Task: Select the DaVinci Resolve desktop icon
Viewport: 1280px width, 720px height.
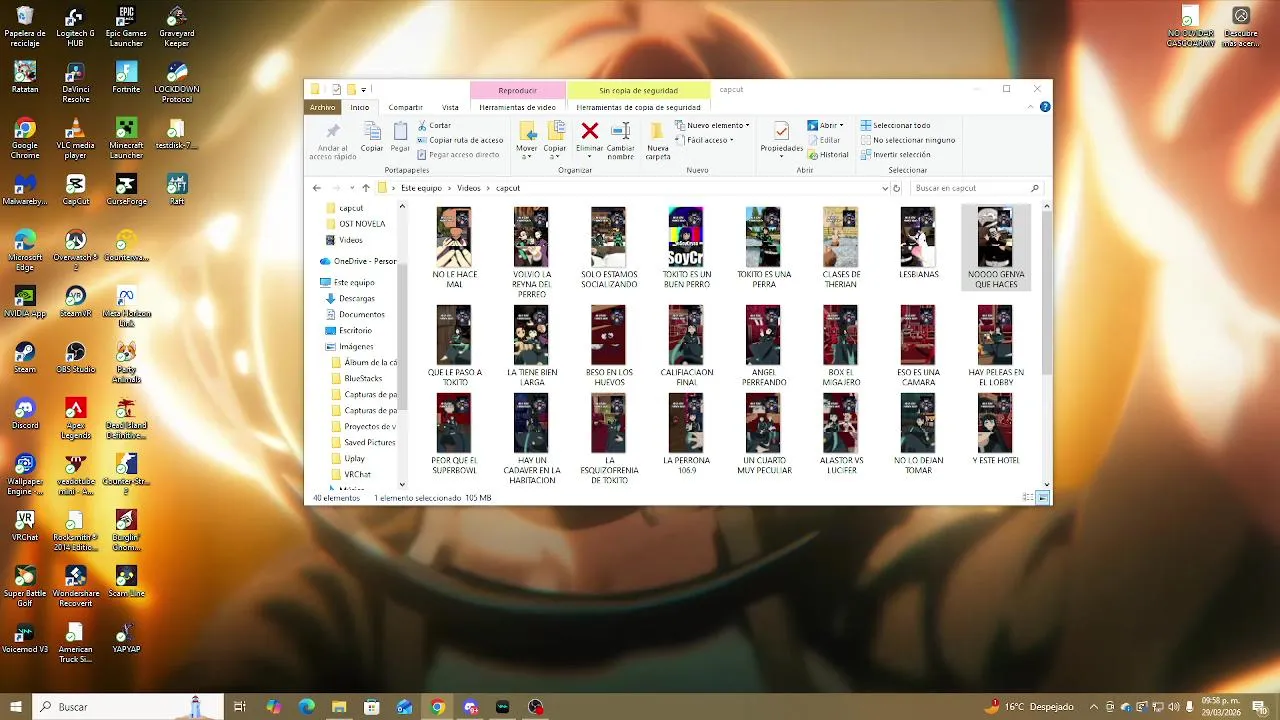Action: coord(76,83)
